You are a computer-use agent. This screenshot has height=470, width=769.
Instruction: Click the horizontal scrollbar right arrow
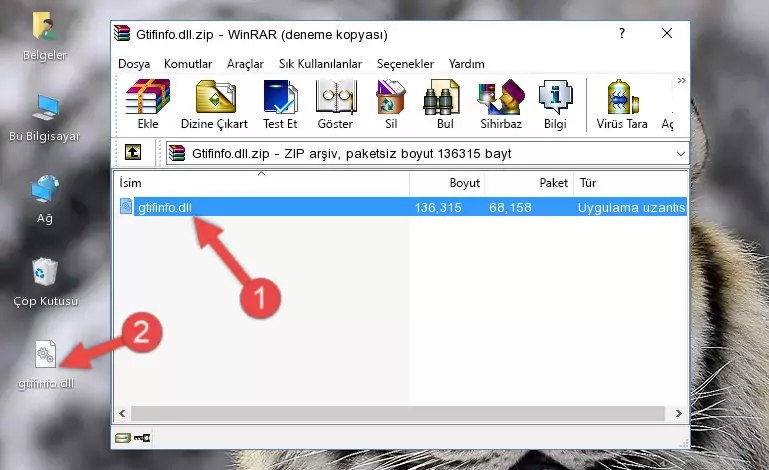tap(679, 414)
